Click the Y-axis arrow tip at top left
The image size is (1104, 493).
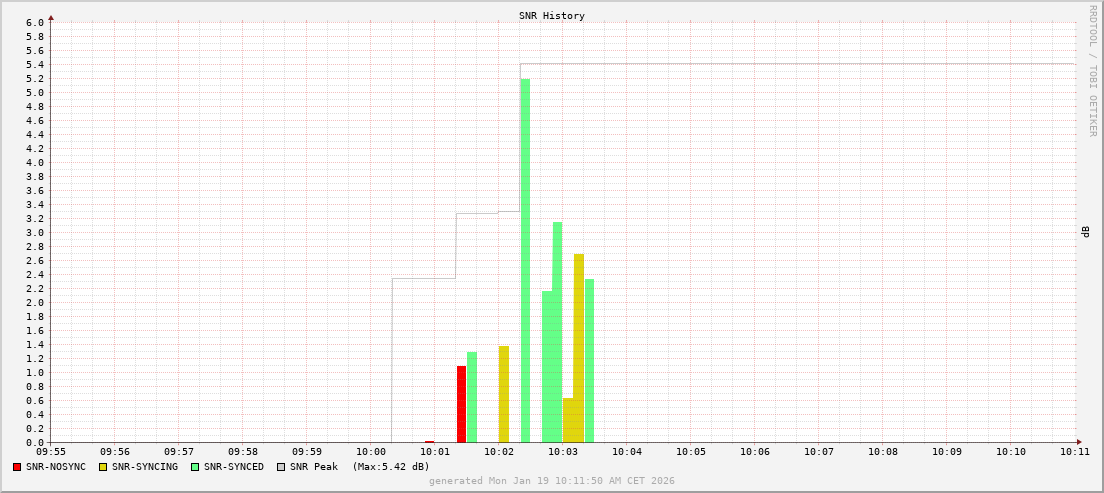[51, 17]
